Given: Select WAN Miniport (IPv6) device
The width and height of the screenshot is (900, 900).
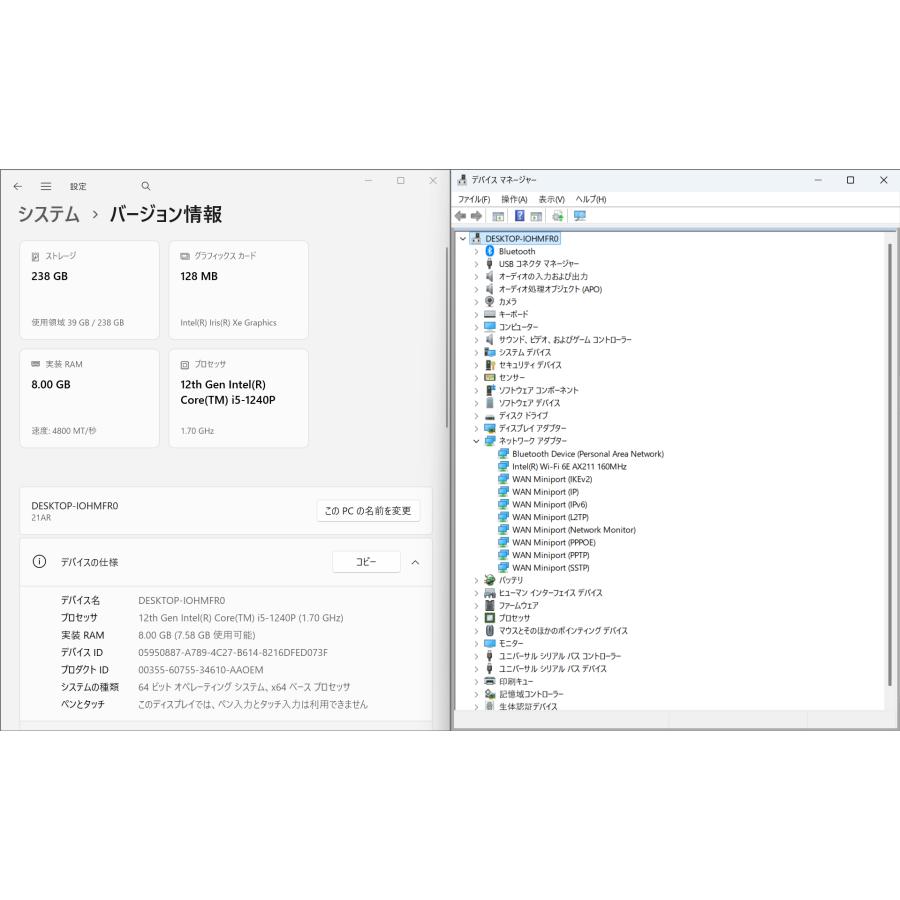Looking at the screenshot, I should coord(549,504).
